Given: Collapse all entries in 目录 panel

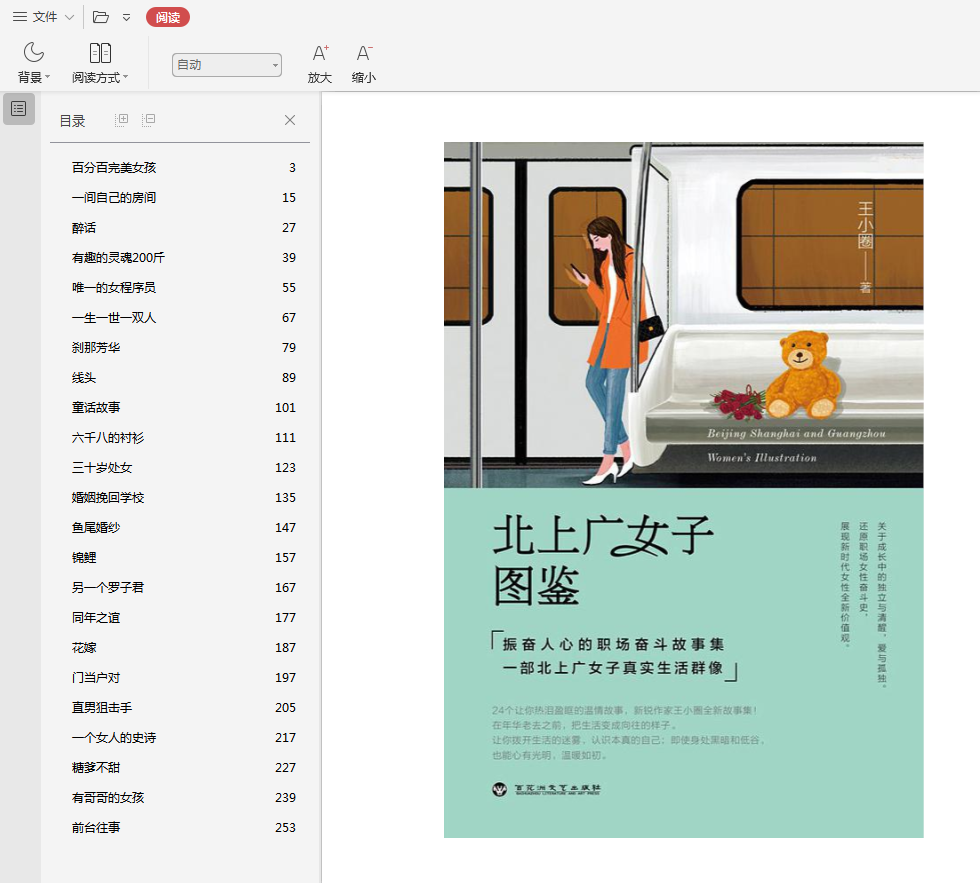Looking at the screenshot, I should point(149,119).
